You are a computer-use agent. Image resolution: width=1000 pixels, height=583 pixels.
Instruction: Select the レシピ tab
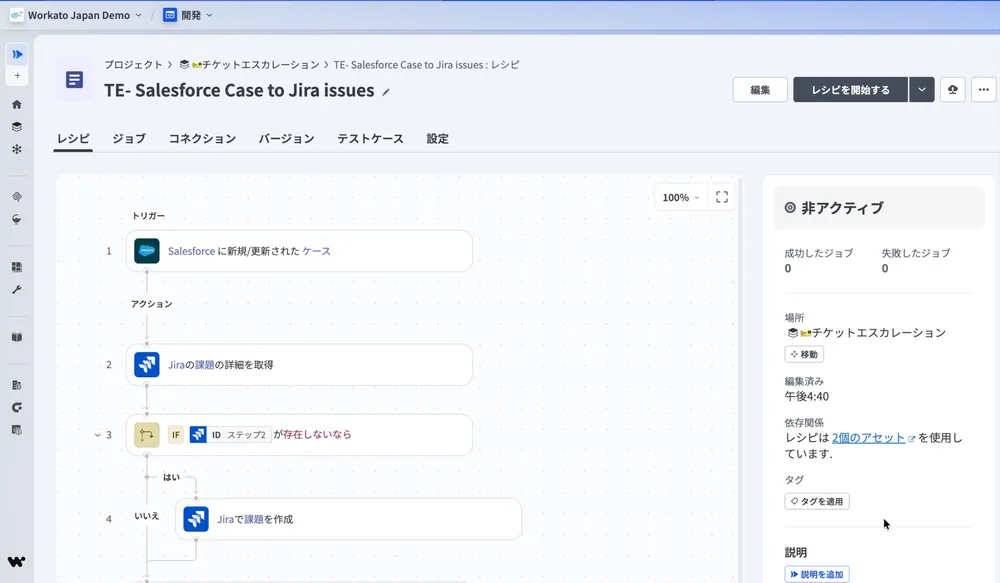coord(73,138)
